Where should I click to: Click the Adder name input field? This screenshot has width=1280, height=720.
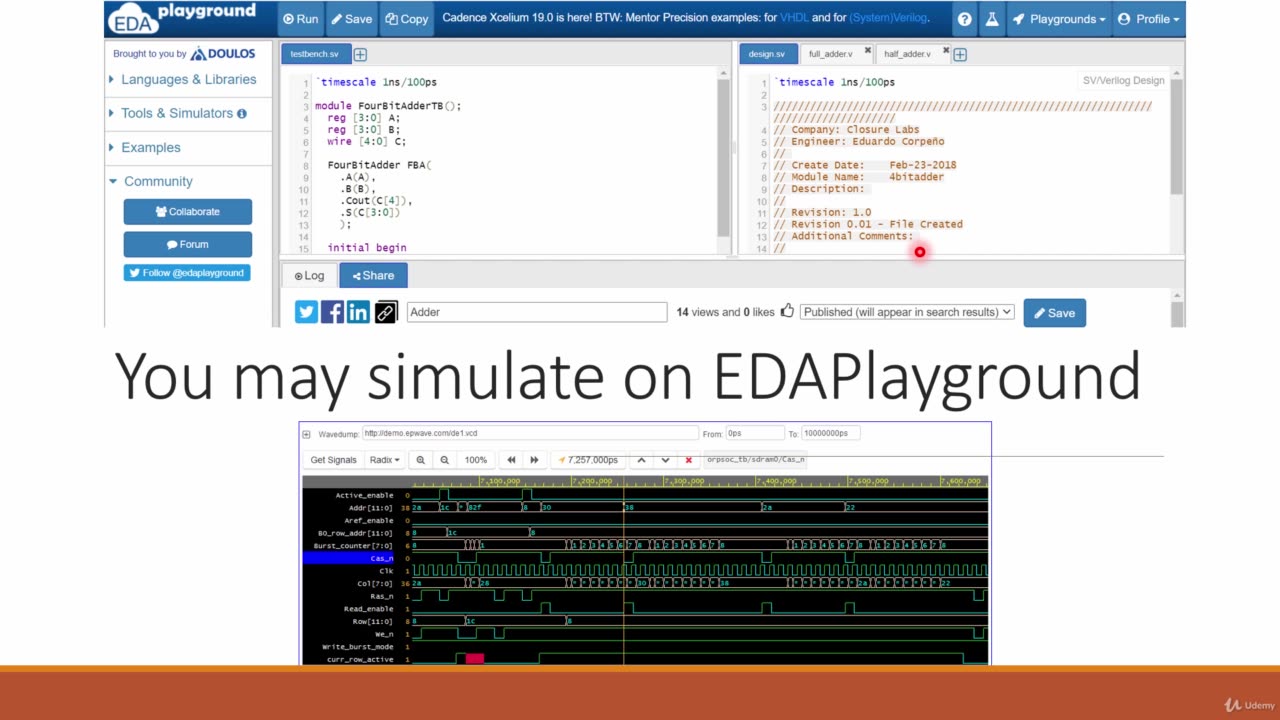[x=537, y=312]
